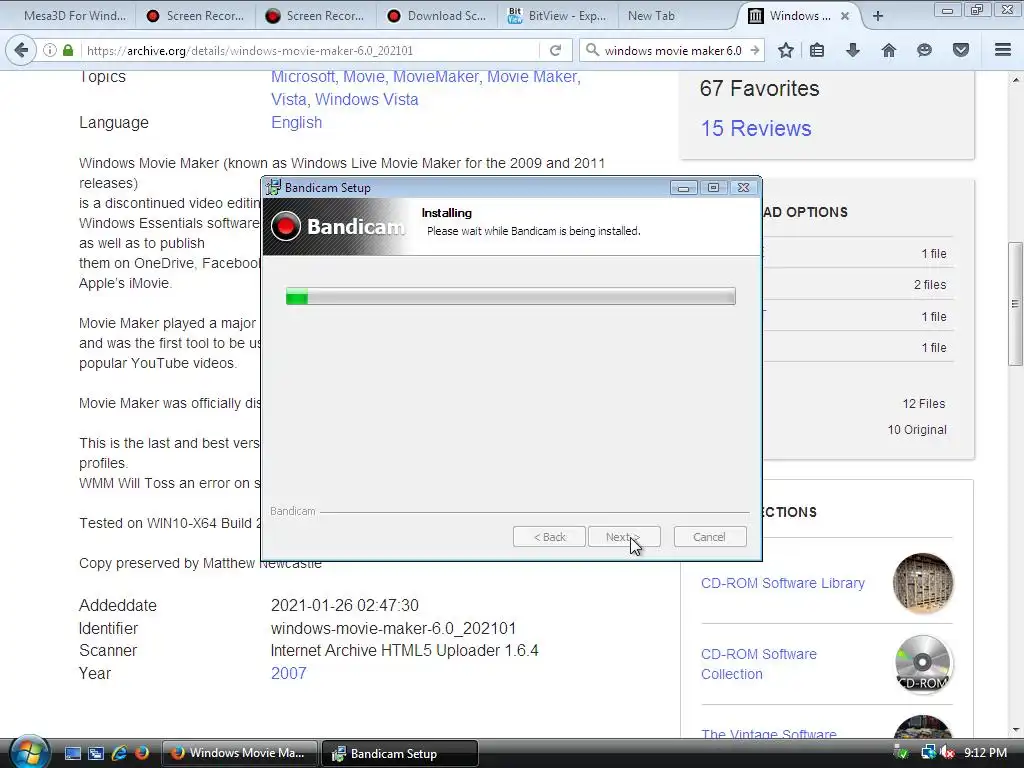1024x768 pixels.
Task: Click the search go arrow
Action: [x=755, y=50]
